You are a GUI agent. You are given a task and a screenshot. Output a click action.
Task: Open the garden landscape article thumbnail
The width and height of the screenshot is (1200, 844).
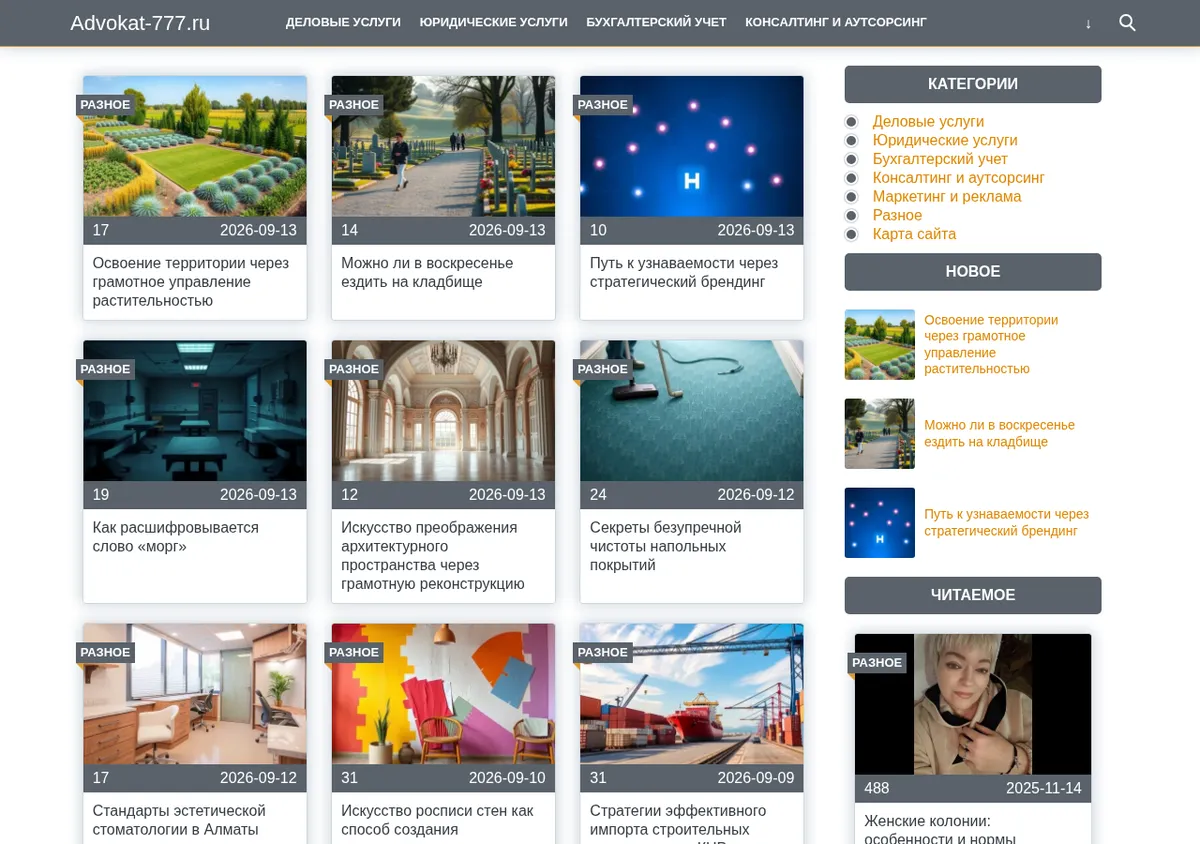[x=195, y=146]
